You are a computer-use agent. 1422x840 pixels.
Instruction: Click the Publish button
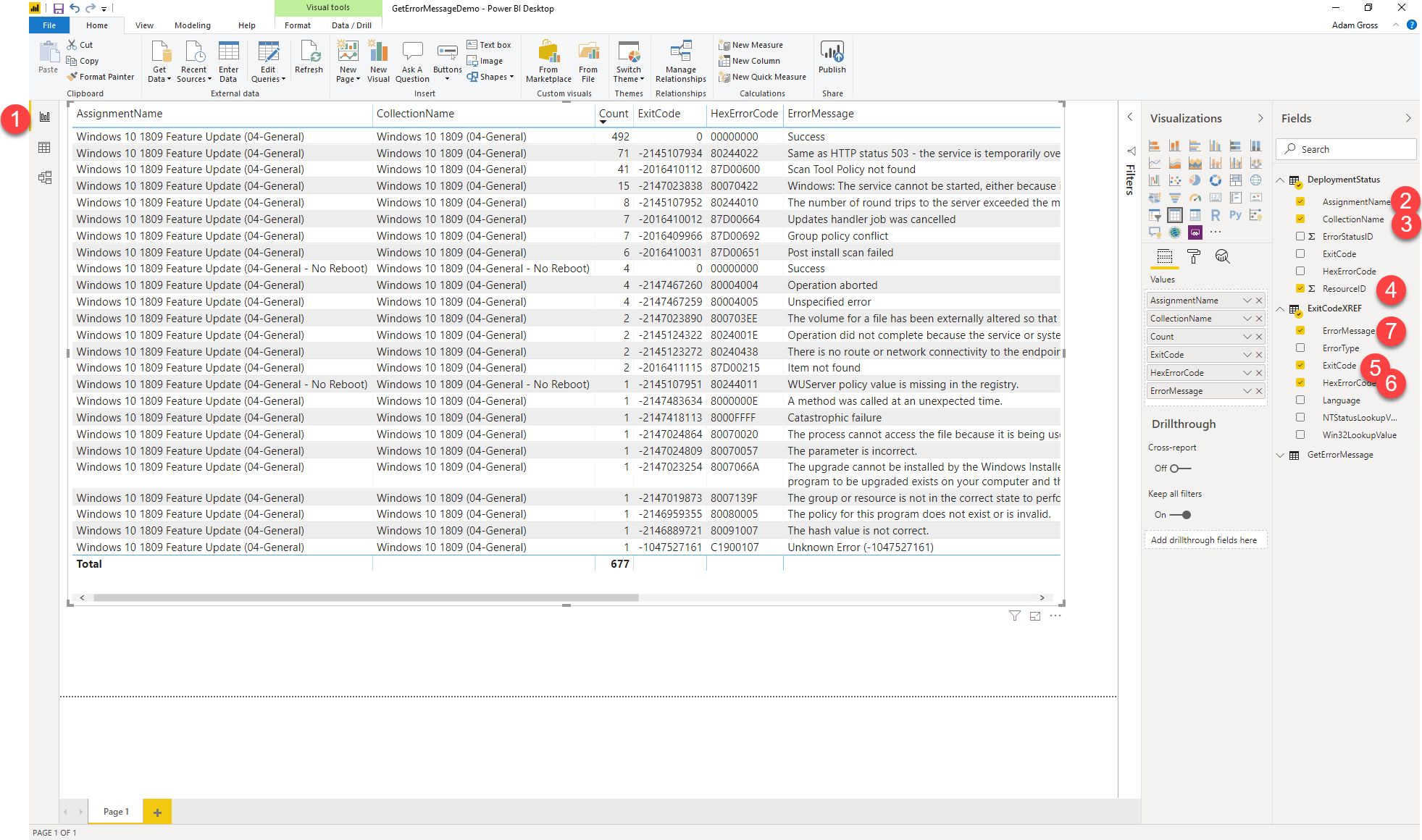pyautogui.click(x=832, y=58)
